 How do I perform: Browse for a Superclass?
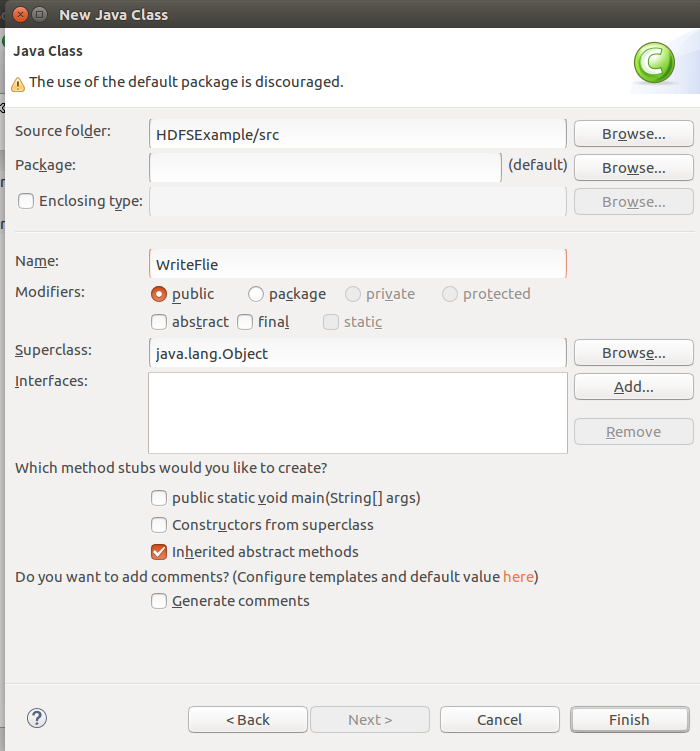coord(633,353)
